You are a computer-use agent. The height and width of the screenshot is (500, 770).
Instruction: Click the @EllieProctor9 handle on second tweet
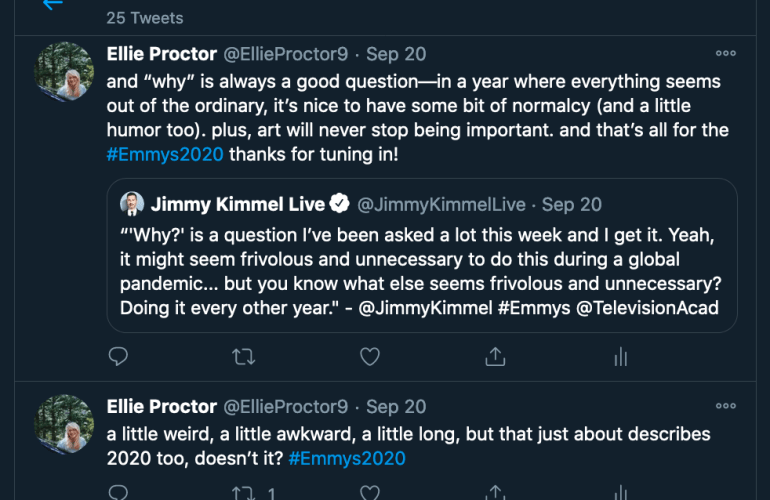tap(285, 406)
